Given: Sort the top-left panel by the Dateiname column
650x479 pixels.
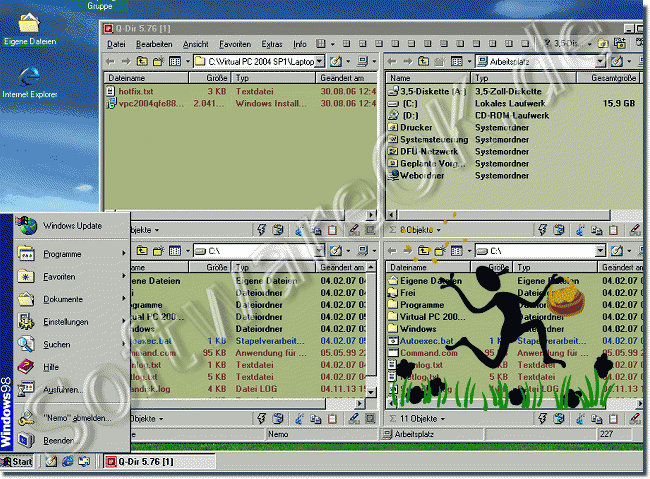Looking at the screenshot, I should click(146, 78).
